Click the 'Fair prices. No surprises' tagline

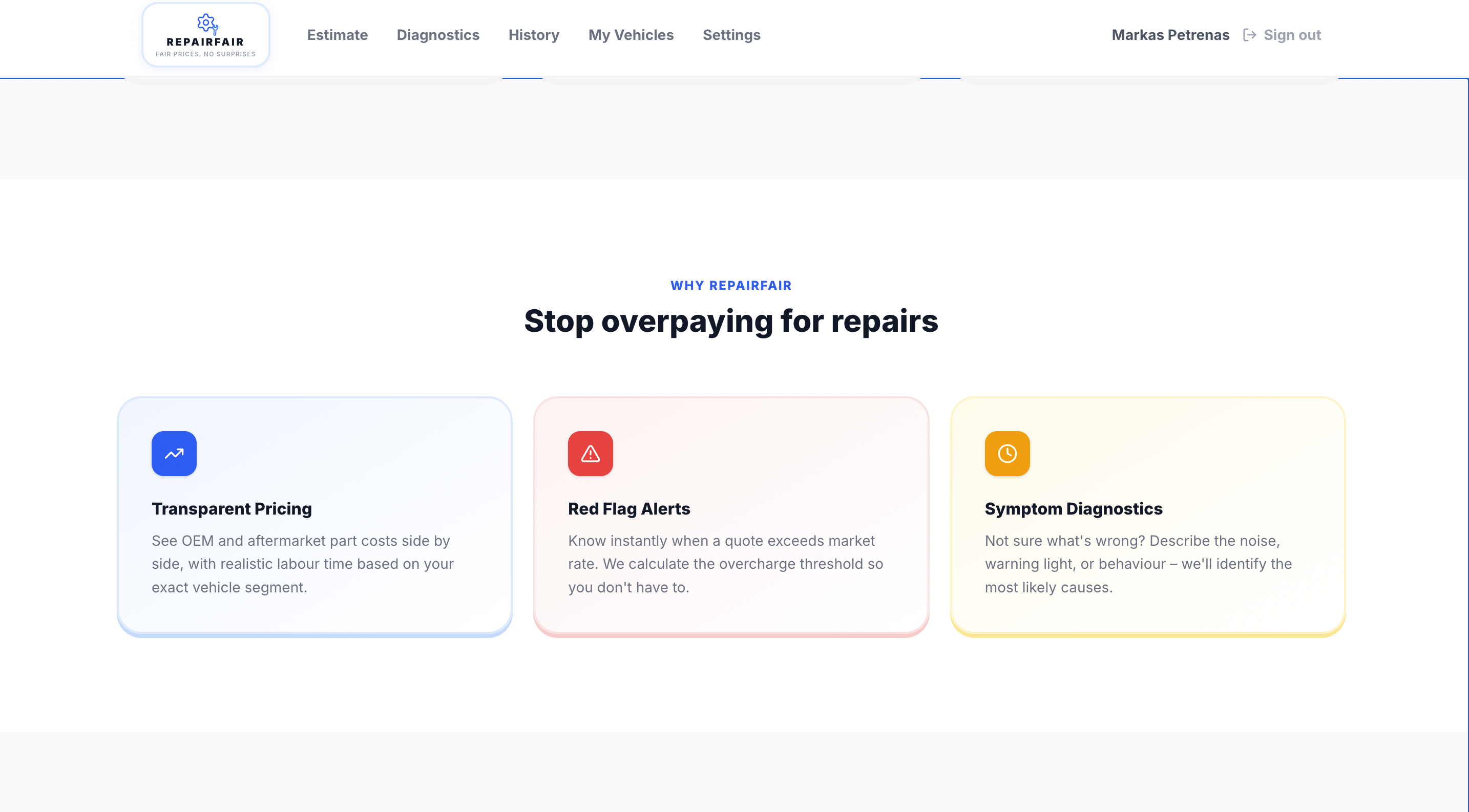click(205, 54)
